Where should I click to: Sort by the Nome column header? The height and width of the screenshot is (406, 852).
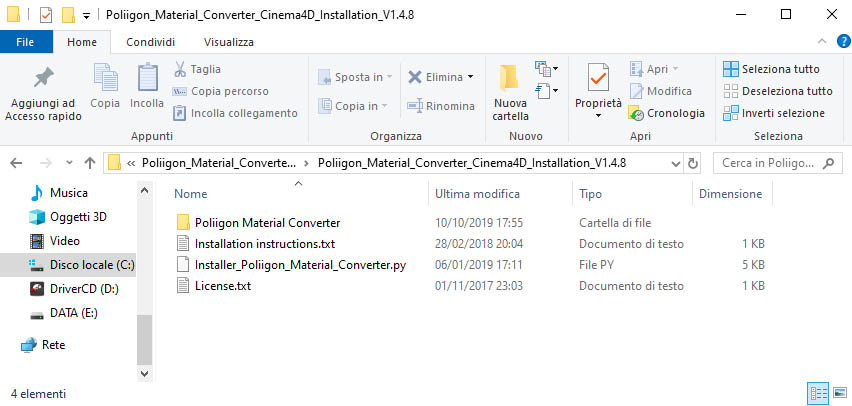click(x=190, y=194)
